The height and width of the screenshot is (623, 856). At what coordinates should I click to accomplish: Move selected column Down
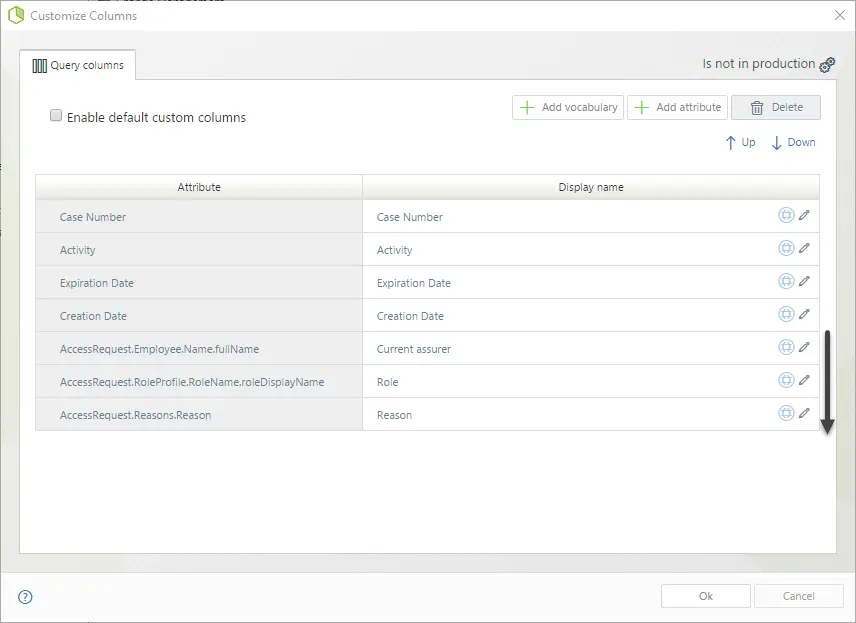coord(793,143)
